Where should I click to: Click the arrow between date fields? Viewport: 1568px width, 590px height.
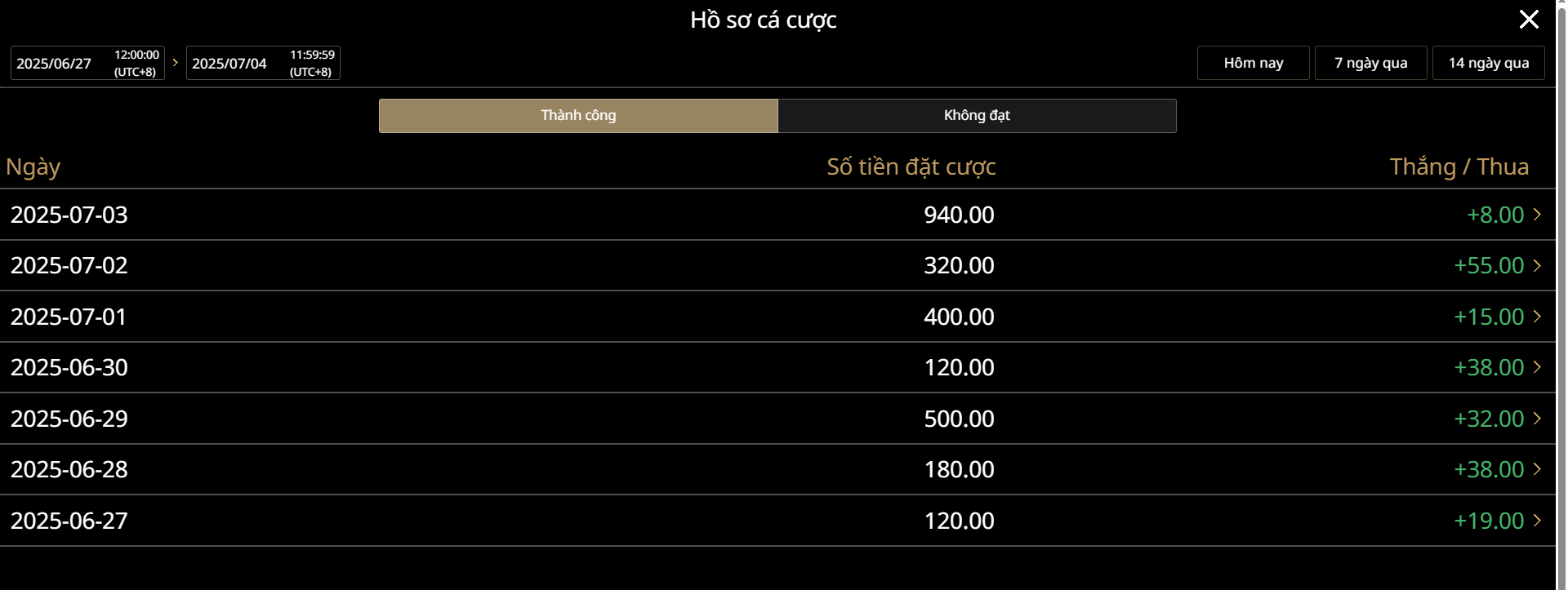click(176, 63)
